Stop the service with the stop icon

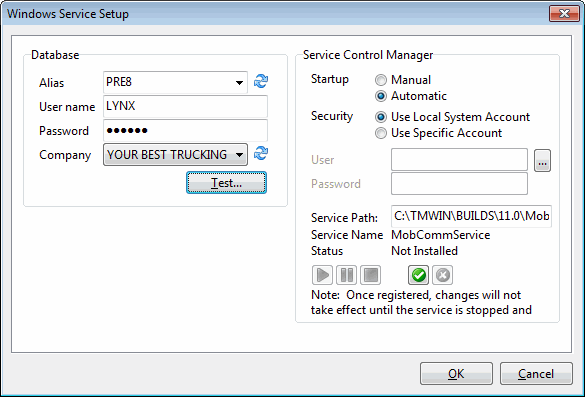(x=370, y=275)
